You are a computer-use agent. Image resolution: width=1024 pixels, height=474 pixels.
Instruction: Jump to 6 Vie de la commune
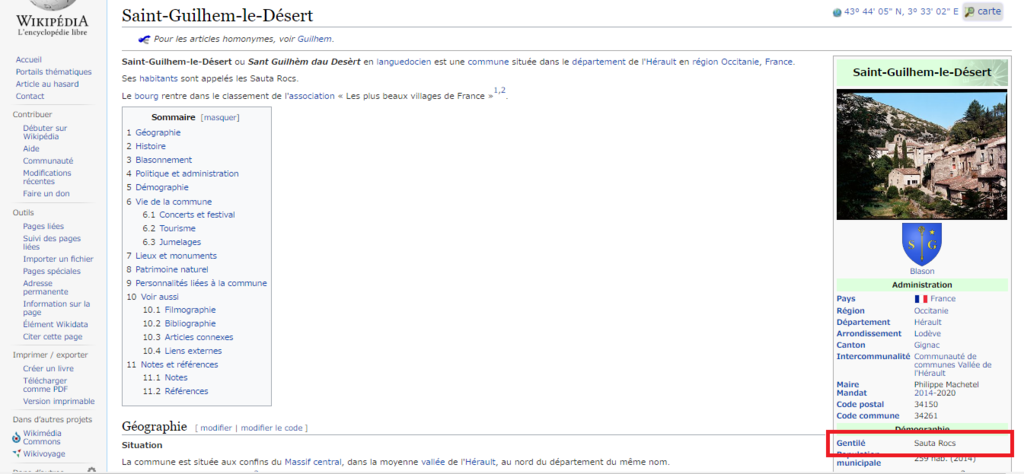pos(169,202)
